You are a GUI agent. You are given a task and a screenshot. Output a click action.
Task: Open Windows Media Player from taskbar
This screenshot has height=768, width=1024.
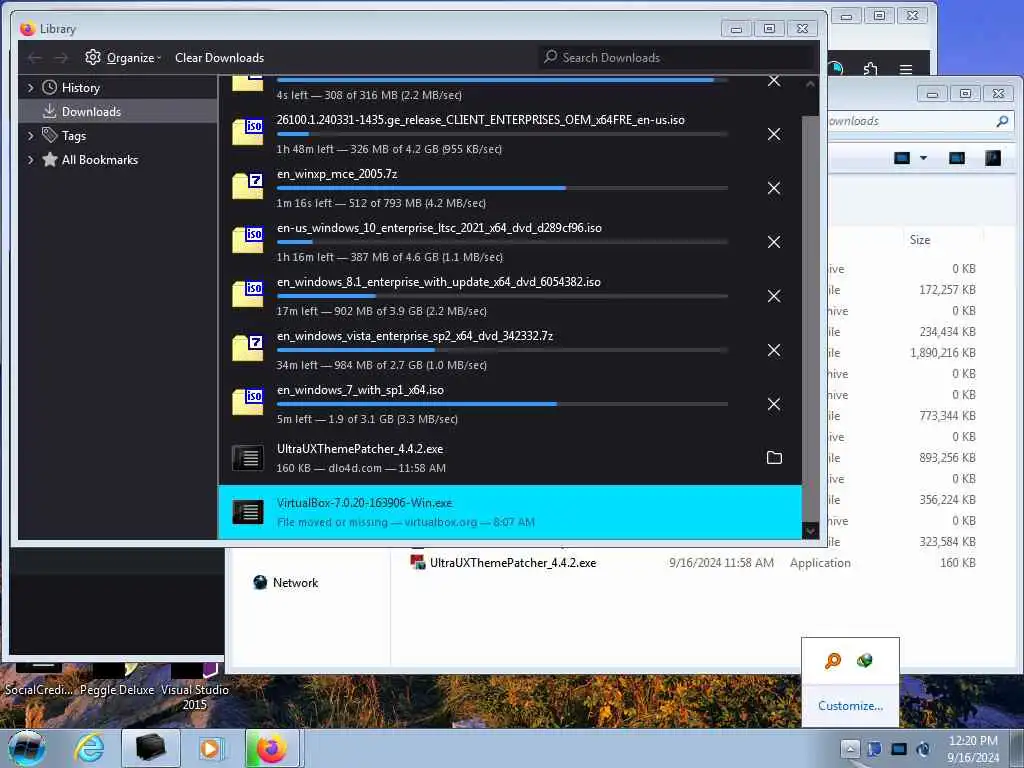211,748
